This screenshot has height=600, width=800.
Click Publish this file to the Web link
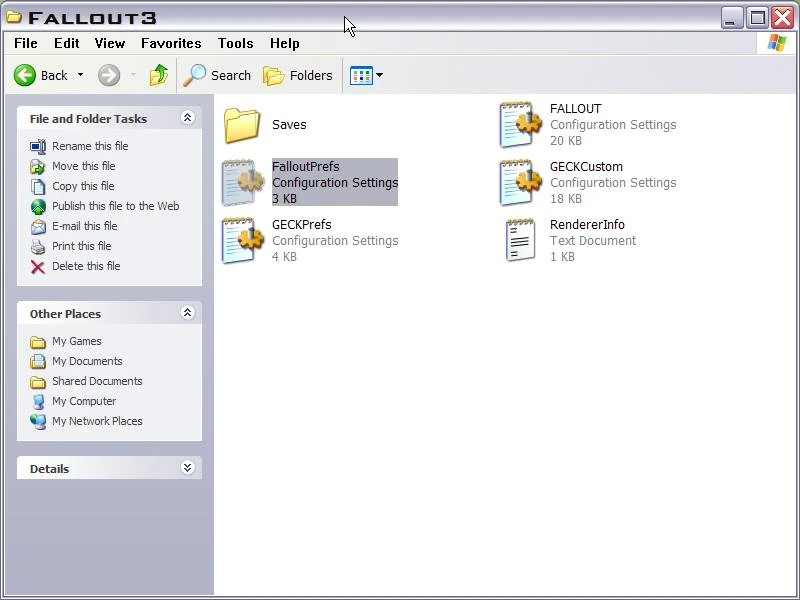tap(115, 206)
